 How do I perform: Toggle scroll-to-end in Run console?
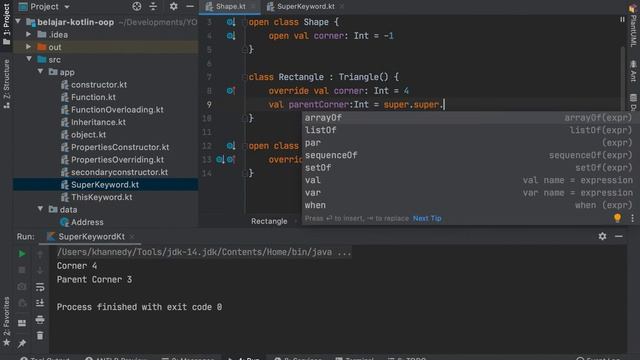point(40,303)
